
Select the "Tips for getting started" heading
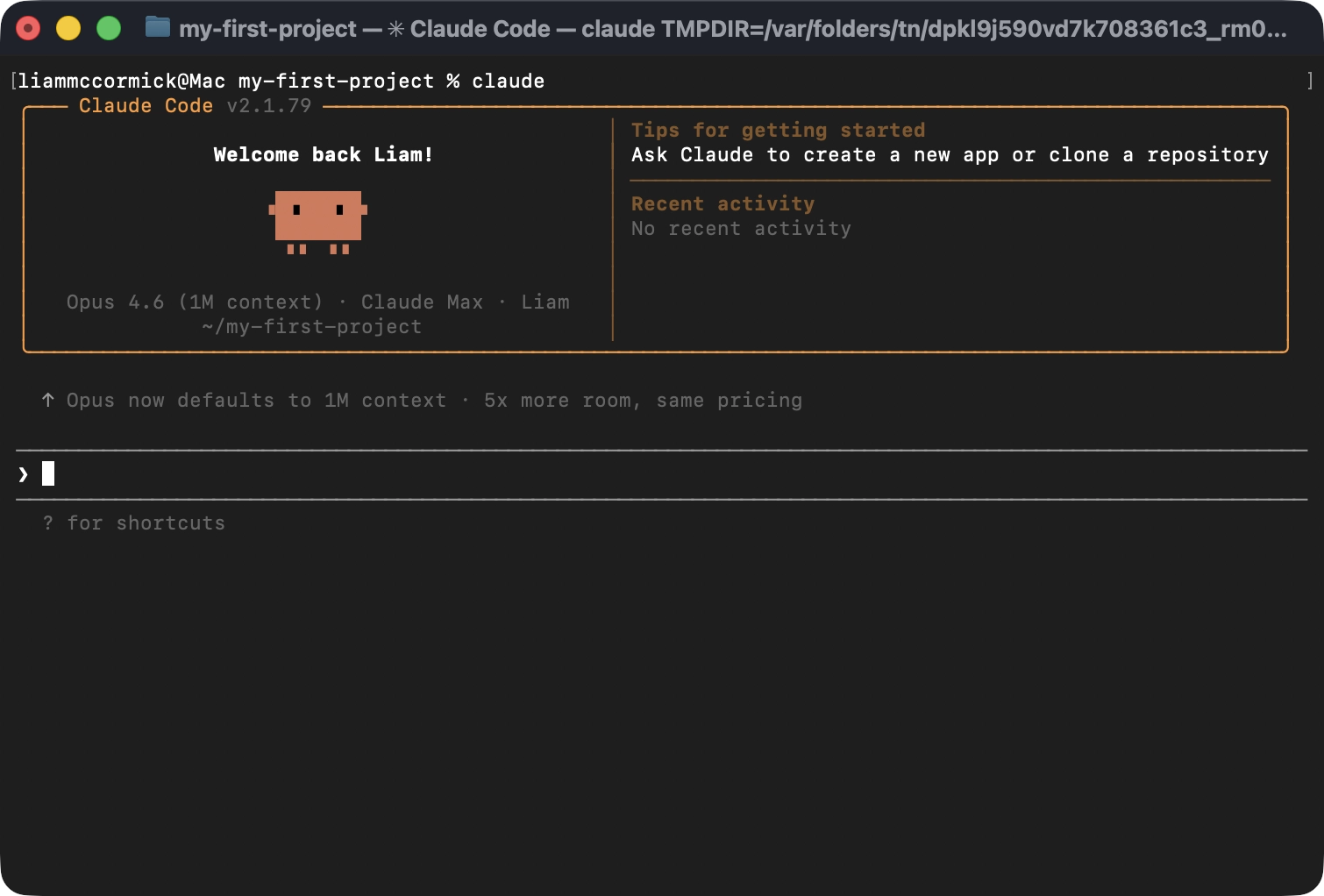pos(778,131)
